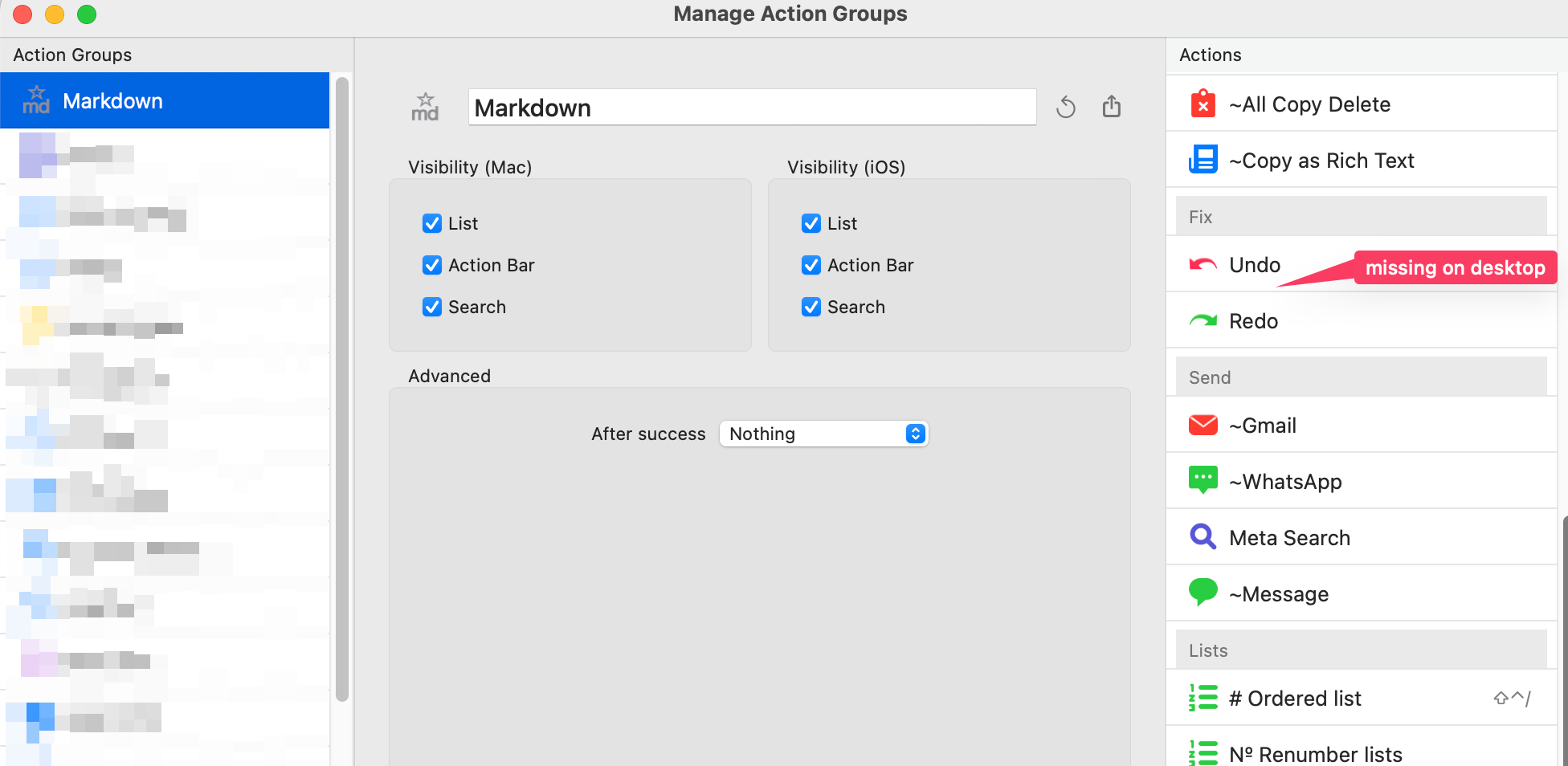Click the Markdown group md icon
Viewport: 1568px width, 766px height.
tap(36, 101)
